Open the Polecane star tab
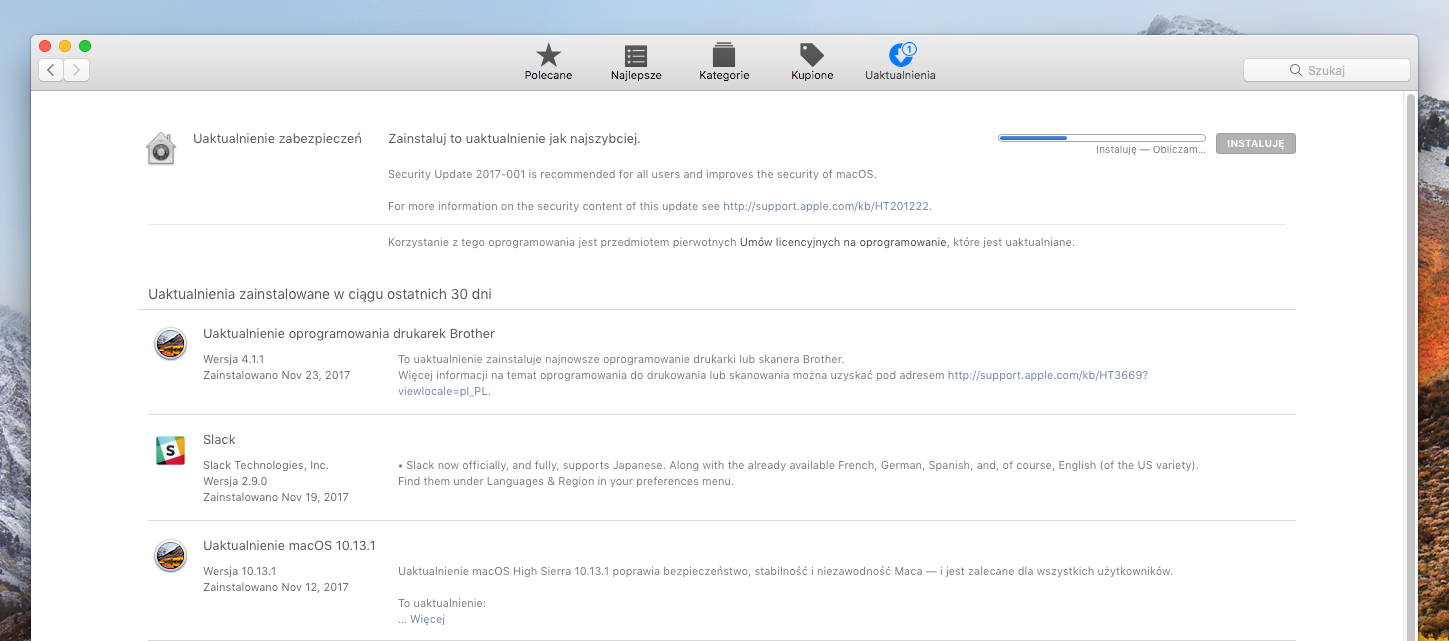1449x641 pixels. (548, 62)
